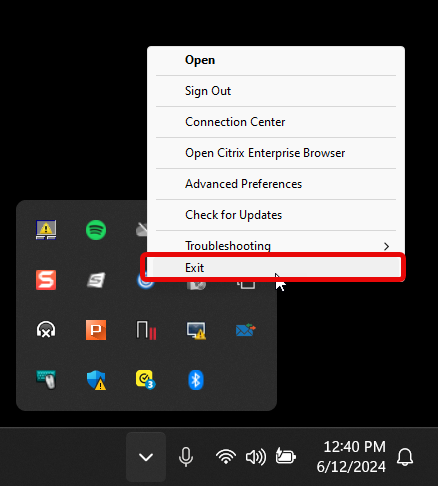
Task: Open the clock and date display
Action: pyautogui.click(x=351, y=457)
